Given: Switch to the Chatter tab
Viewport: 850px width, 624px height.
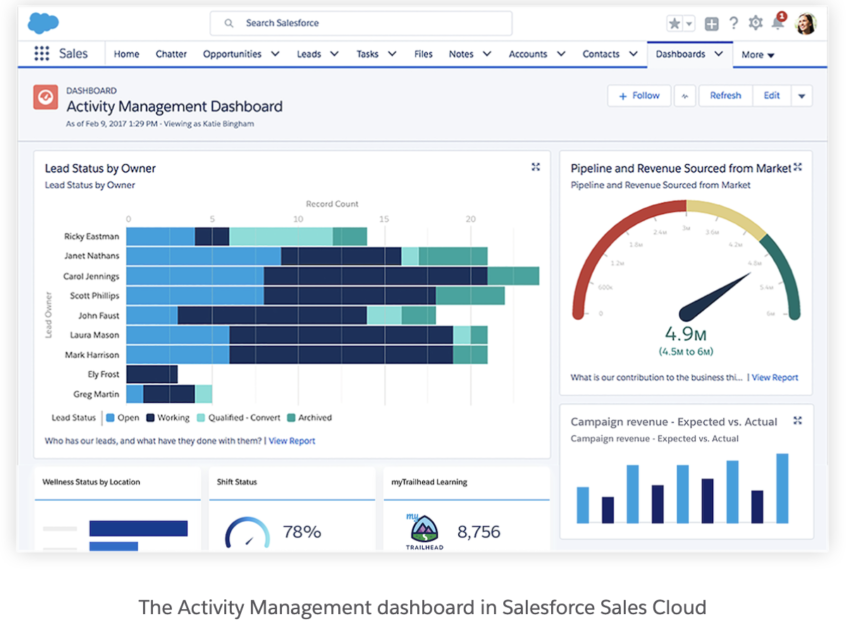Looking at the screenshot, I should (171, 54).
